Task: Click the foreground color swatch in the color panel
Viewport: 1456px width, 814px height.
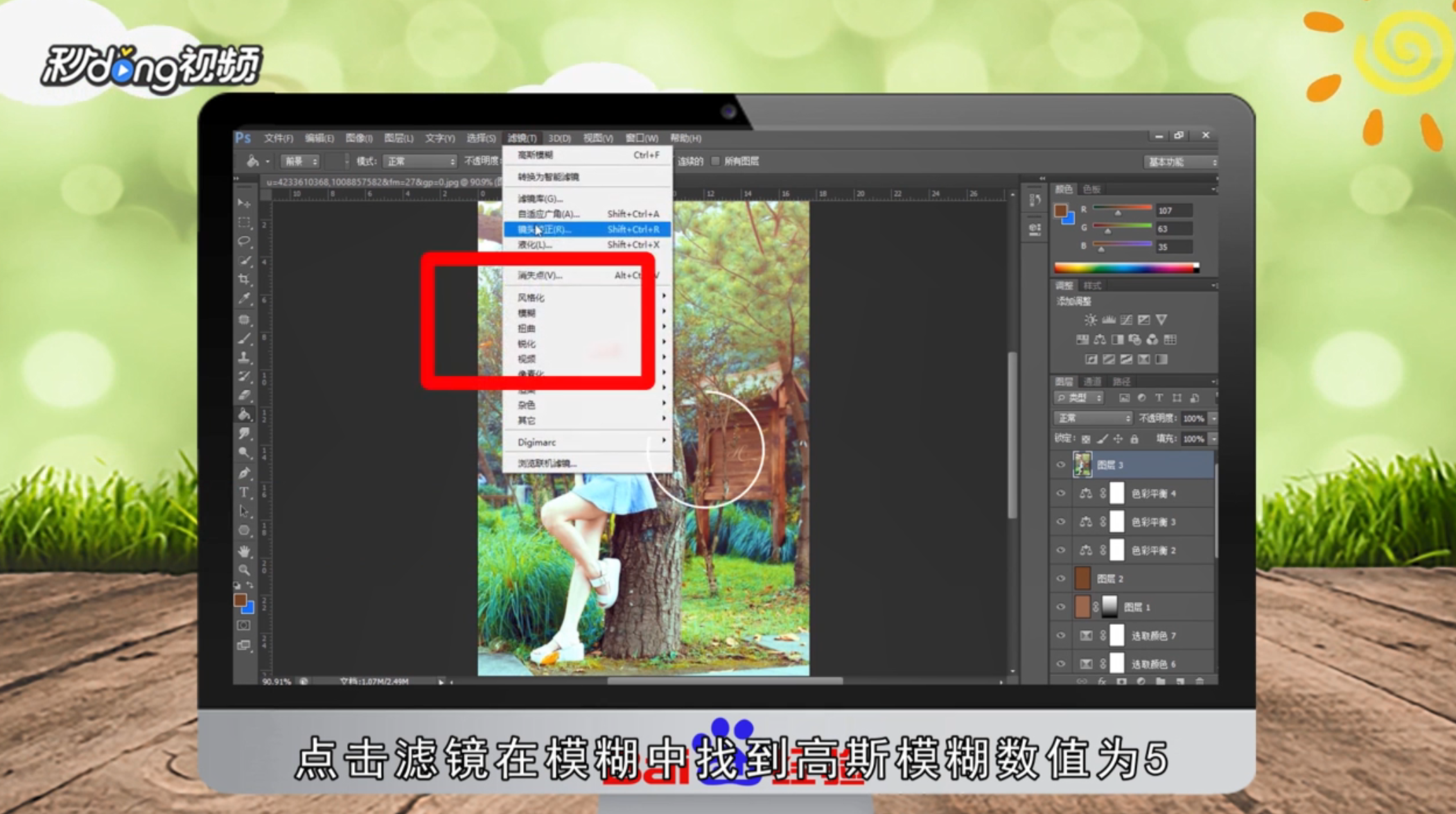Action: point(1060,210)
